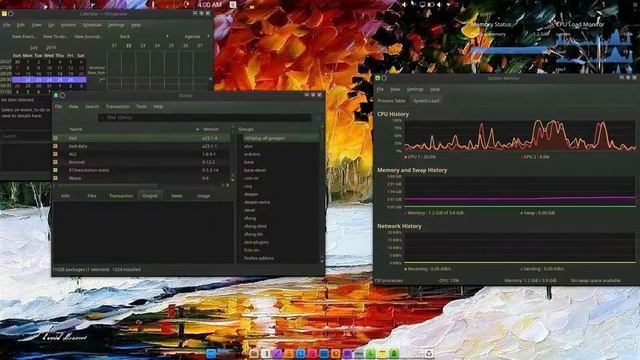
Task: Open the Actions menu in KOrganizer
Action: 68,25
